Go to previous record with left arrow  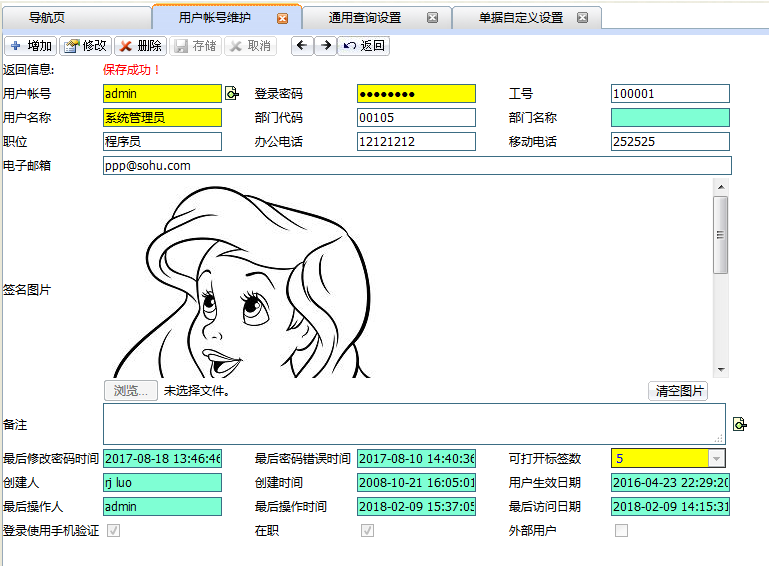point(302,46)
